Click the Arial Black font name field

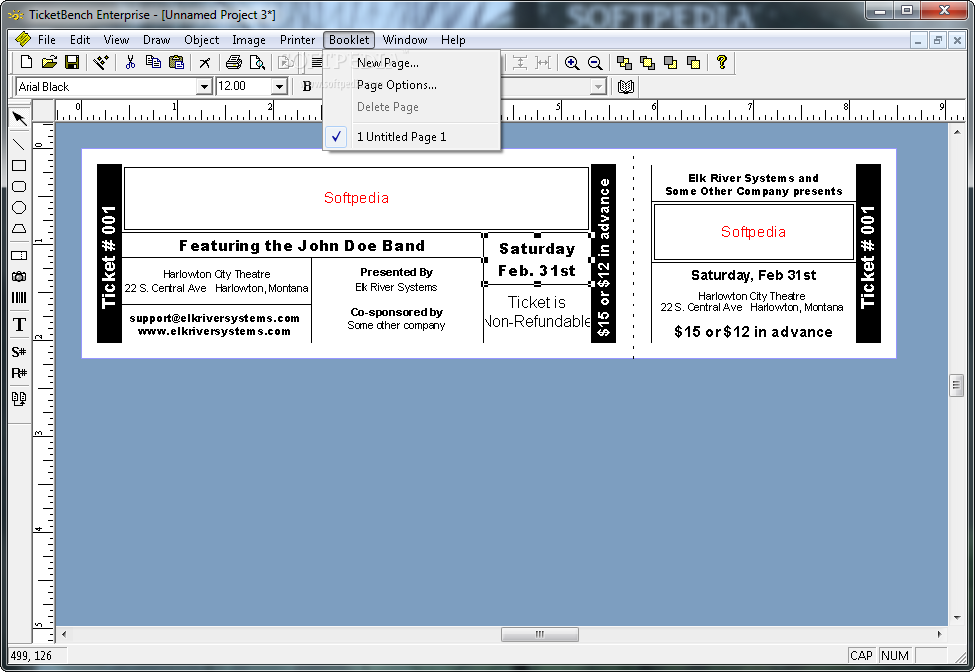106,86
